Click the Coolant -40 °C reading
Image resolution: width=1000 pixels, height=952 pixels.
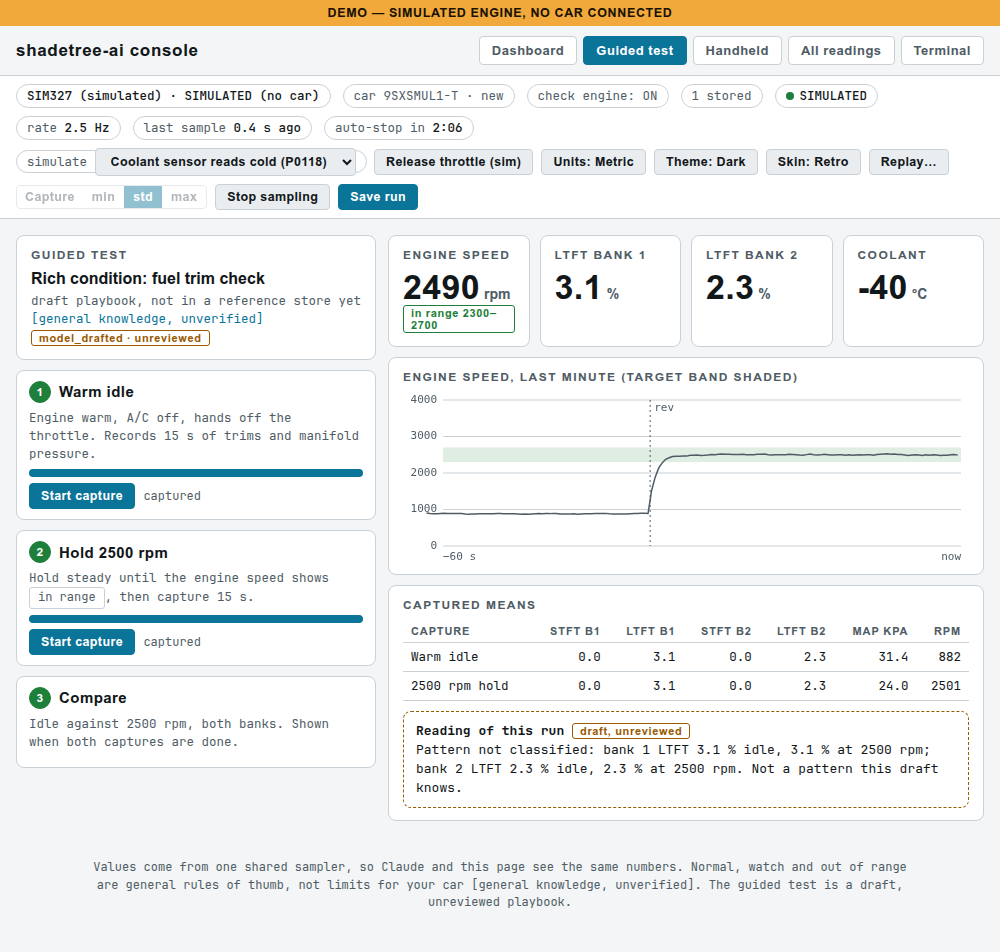coord(892,288)
